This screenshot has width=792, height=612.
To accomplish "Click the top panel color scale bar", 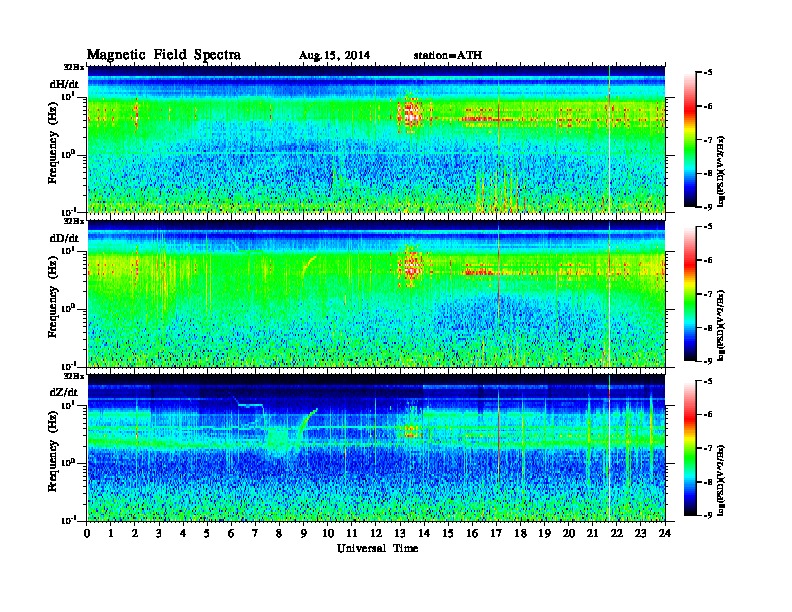I will click(x=690, y=140).
